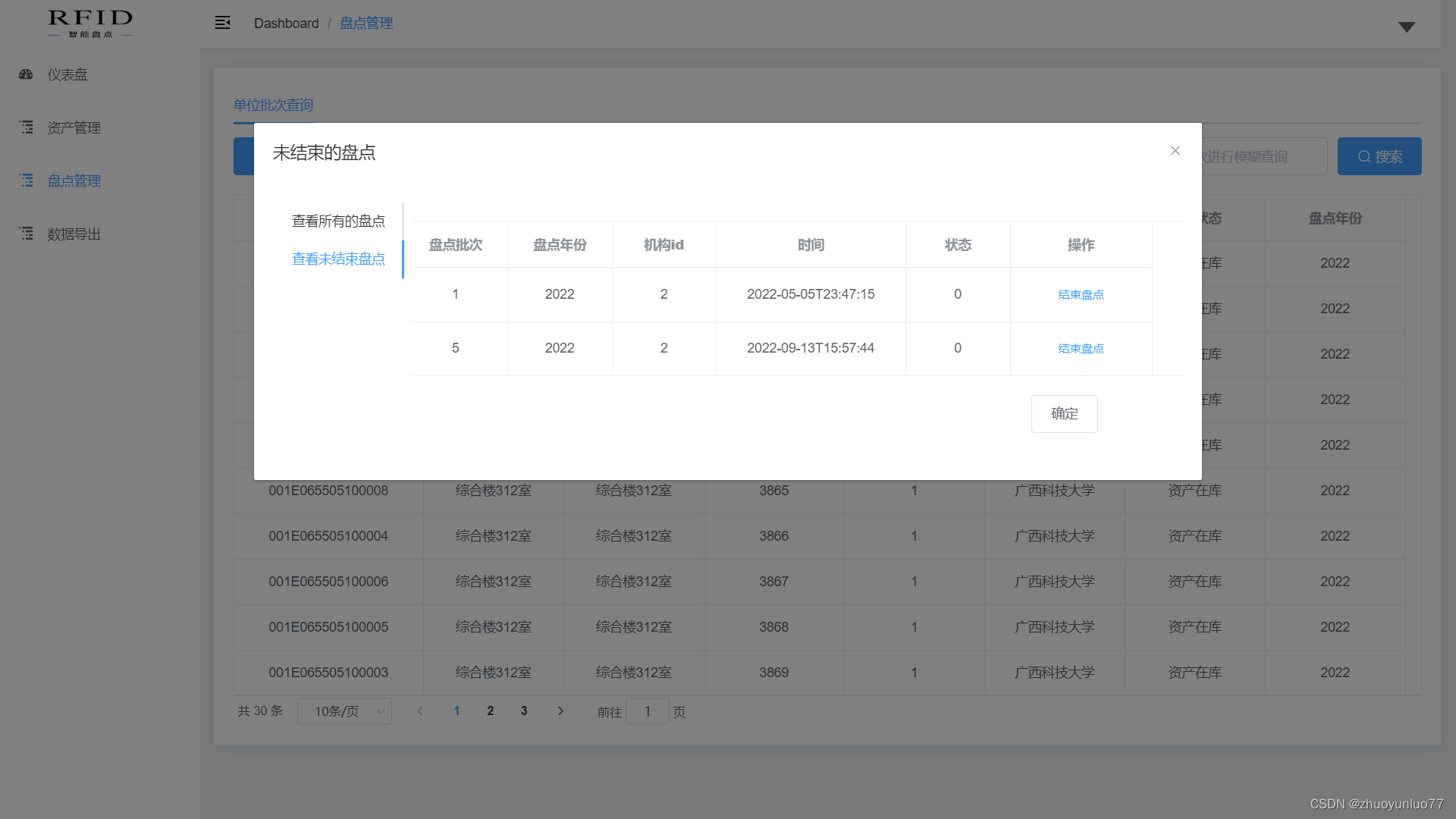The height and width of the screenshot is (819, 1456).
Task: Click the 盘点管理 list icon in sidebar
Action: coord(27,180)
